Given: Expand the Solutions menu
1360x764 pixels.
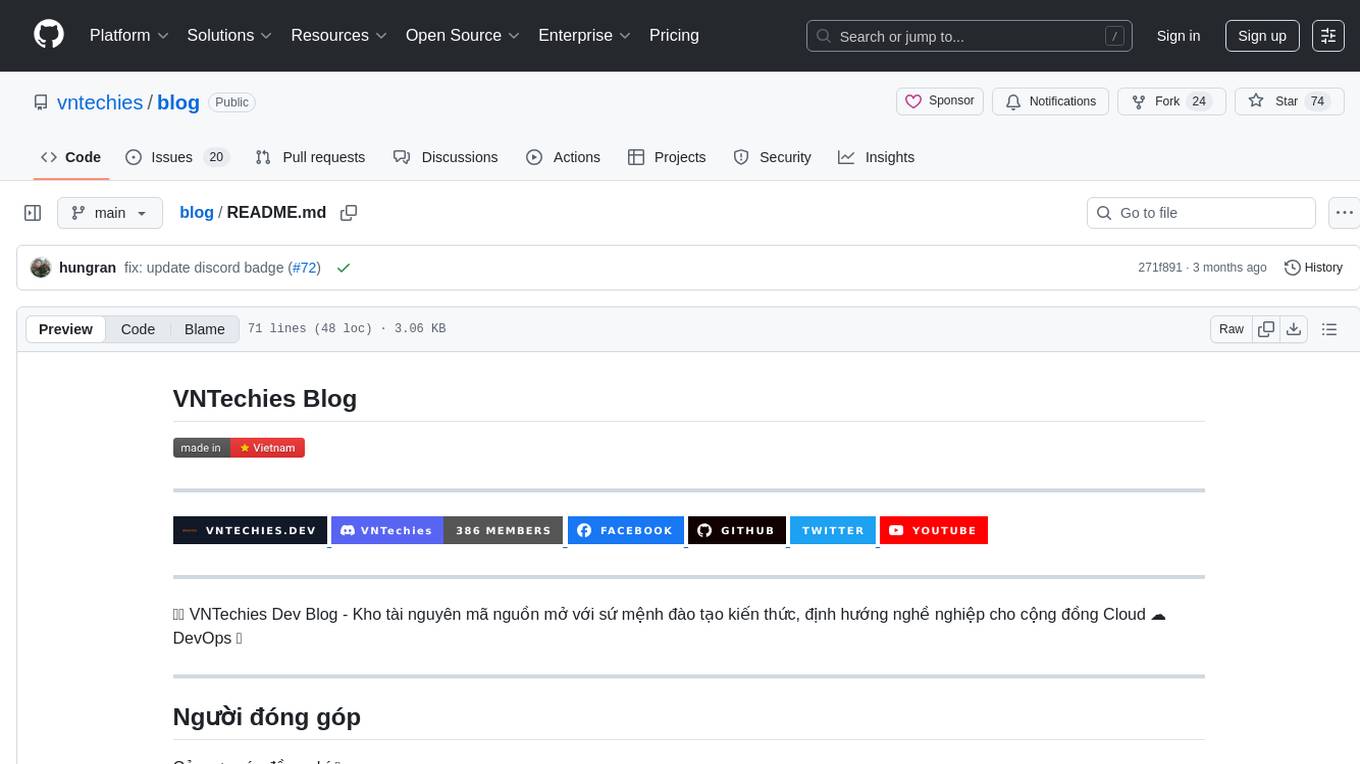Looking at the screenshot, I should click(x=230, y=35).
